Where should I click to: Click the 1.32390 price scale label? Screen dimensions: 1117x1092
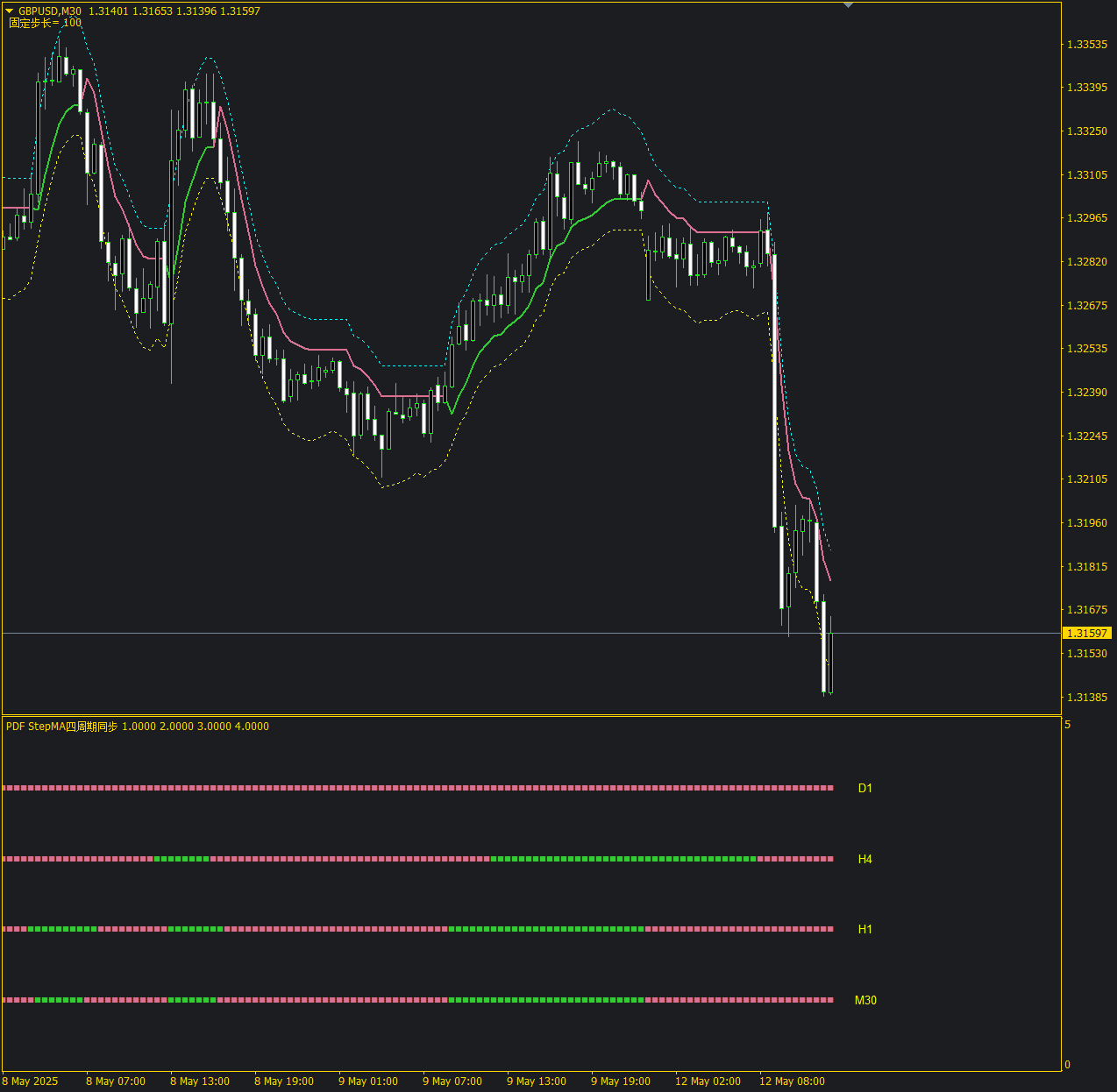1086,392
